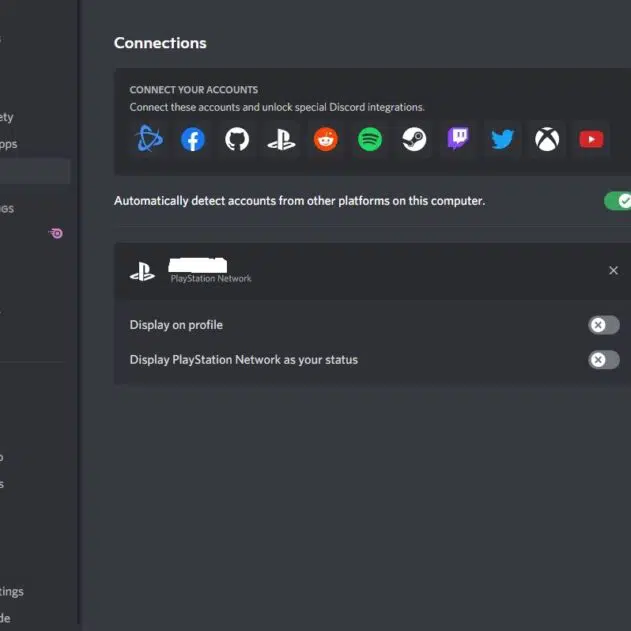Click the Nitro icon in sidebar
Viewport: 631px width, 631px height.
coord(56,233)
